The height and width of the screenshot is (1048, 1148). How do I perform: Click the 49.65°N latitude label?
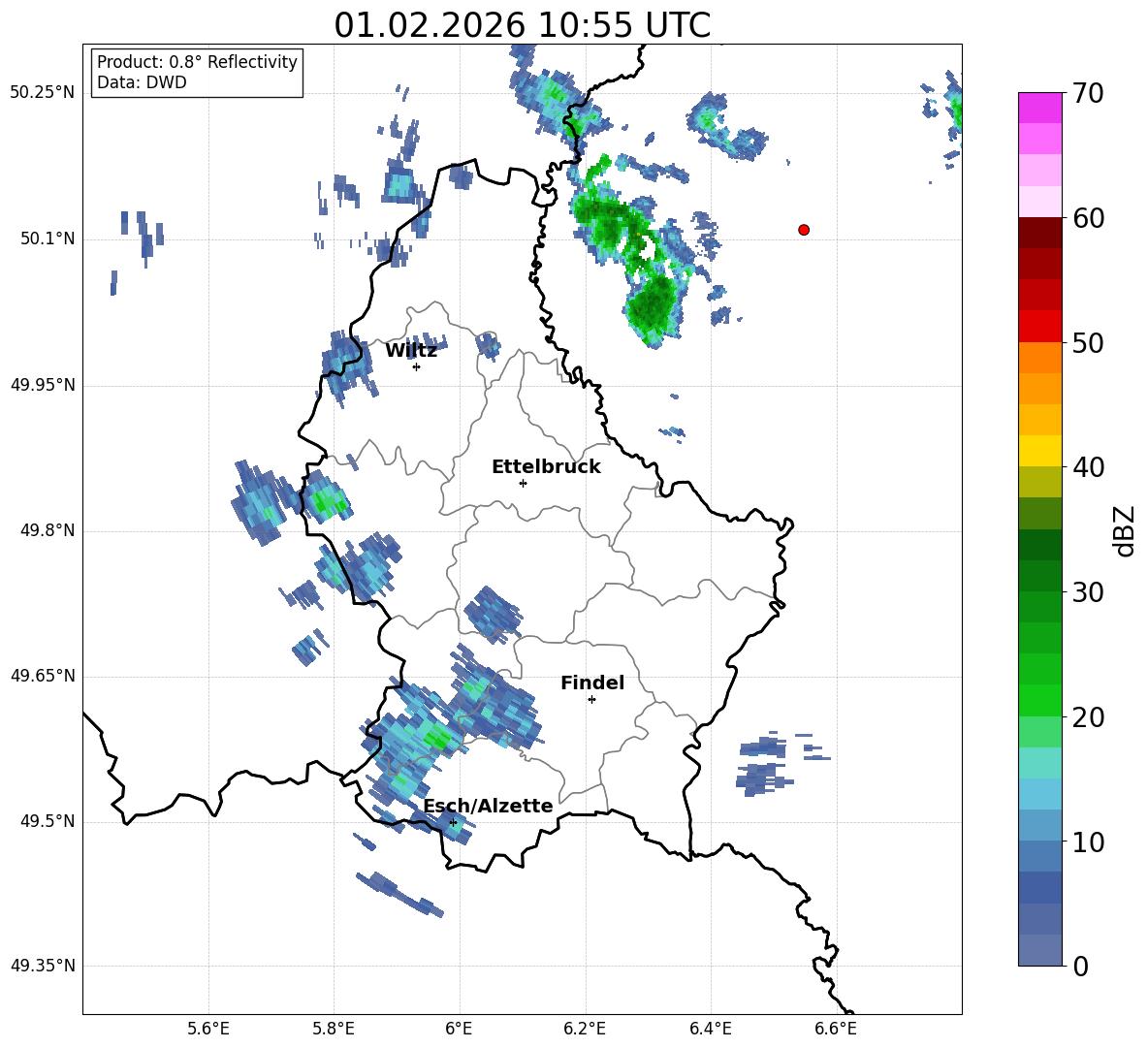[x=43, y=675]
